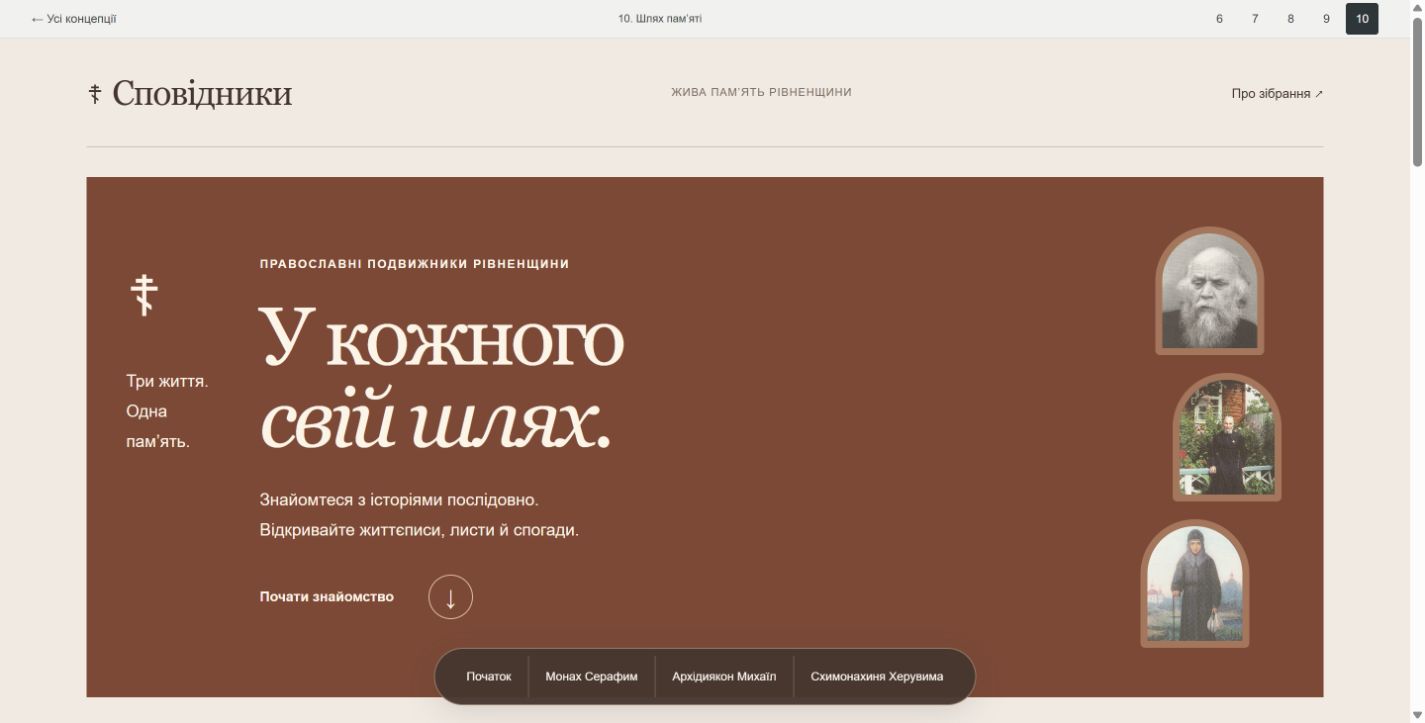Open the garden priest portrait thumbnail
Viewport: 1425px width, 723px height.
point(1227,437)
